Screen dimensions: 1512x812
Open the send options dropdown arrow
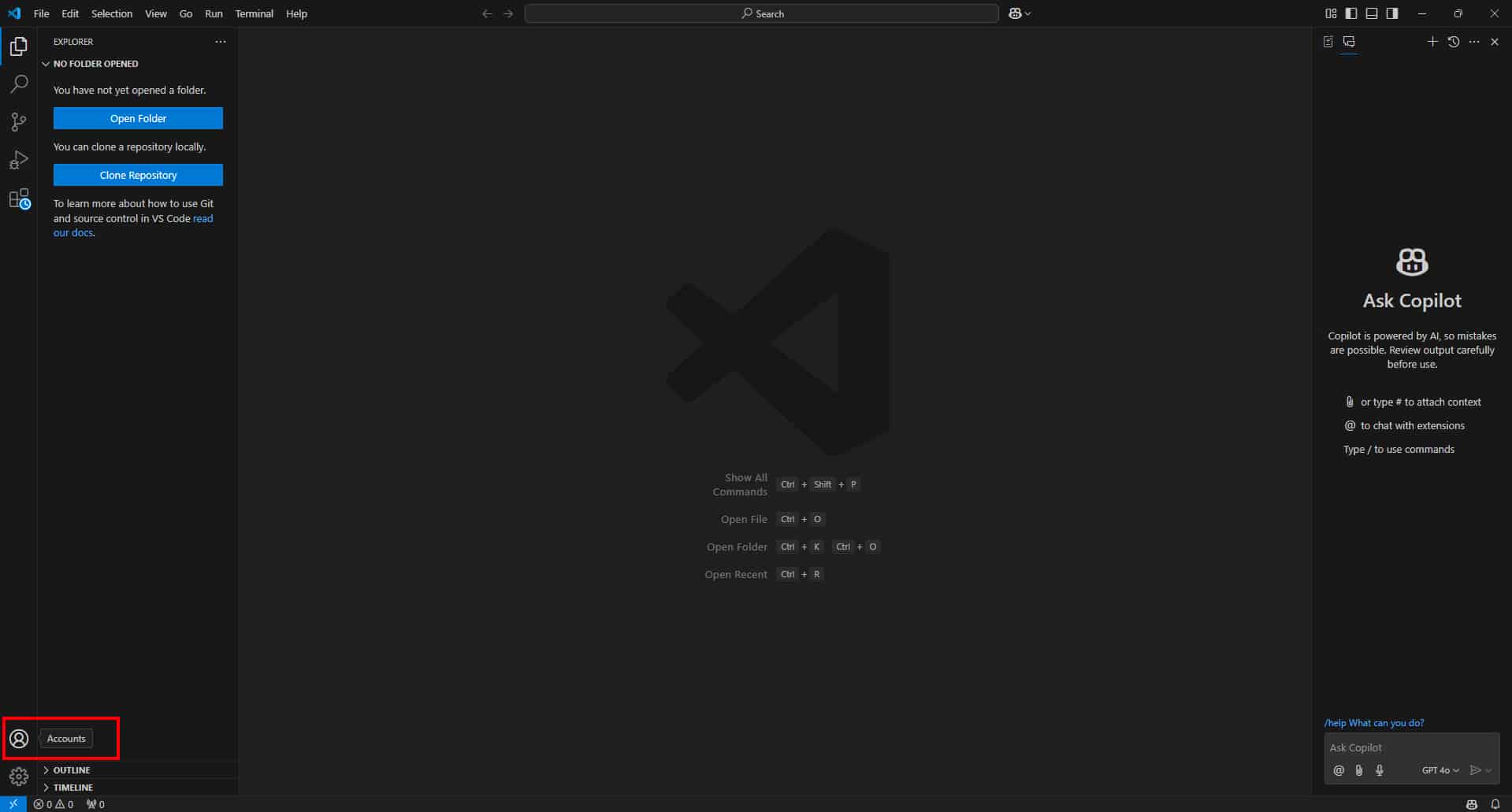[1488, 770]
